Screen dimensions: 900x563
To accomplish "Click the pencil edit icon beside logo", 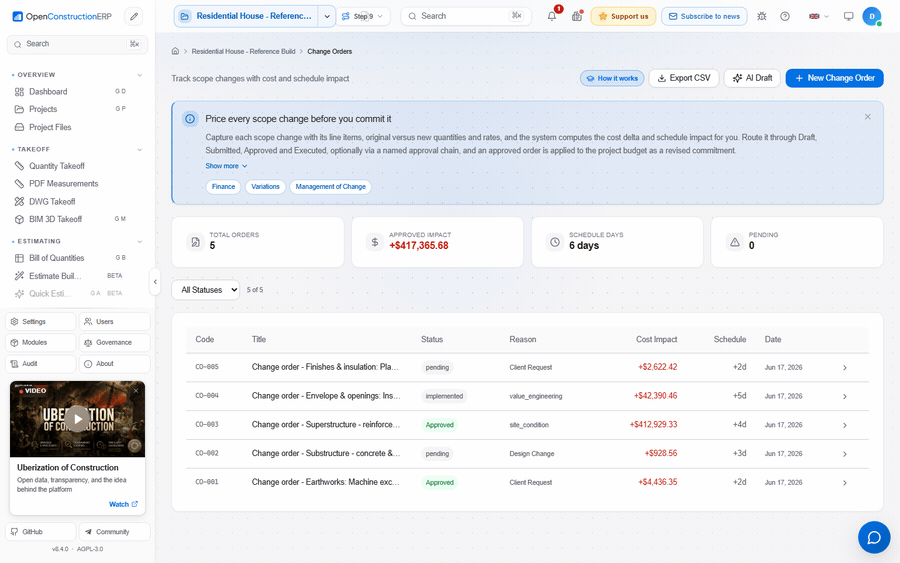I will pyautogui.click(x=134, y=16).
